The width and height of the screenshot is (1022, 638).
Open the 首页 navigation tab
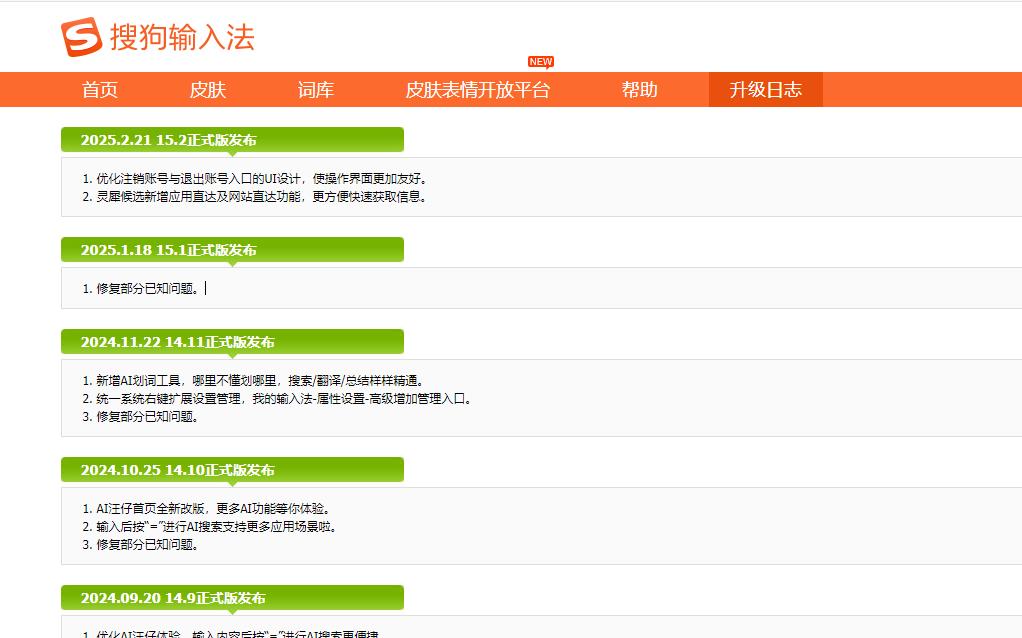[x=100, y=89]
